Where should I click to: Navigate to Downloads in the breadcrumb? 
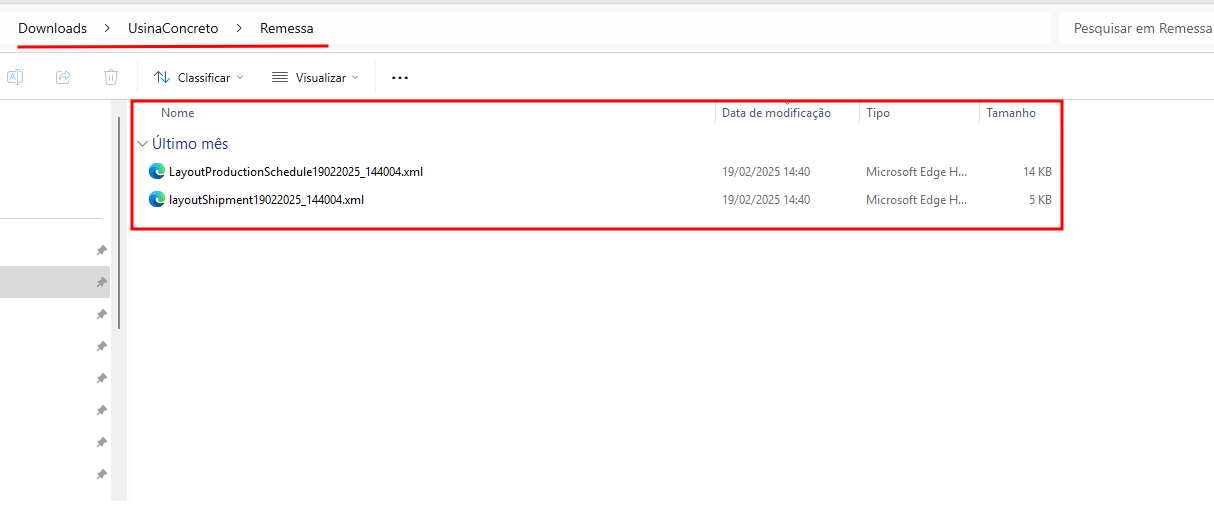[53, 28]
